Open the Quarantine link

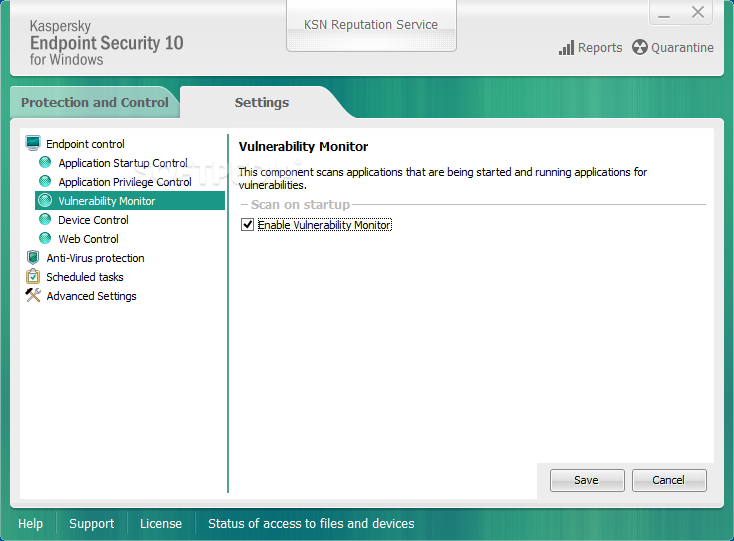tap(682, 48)
